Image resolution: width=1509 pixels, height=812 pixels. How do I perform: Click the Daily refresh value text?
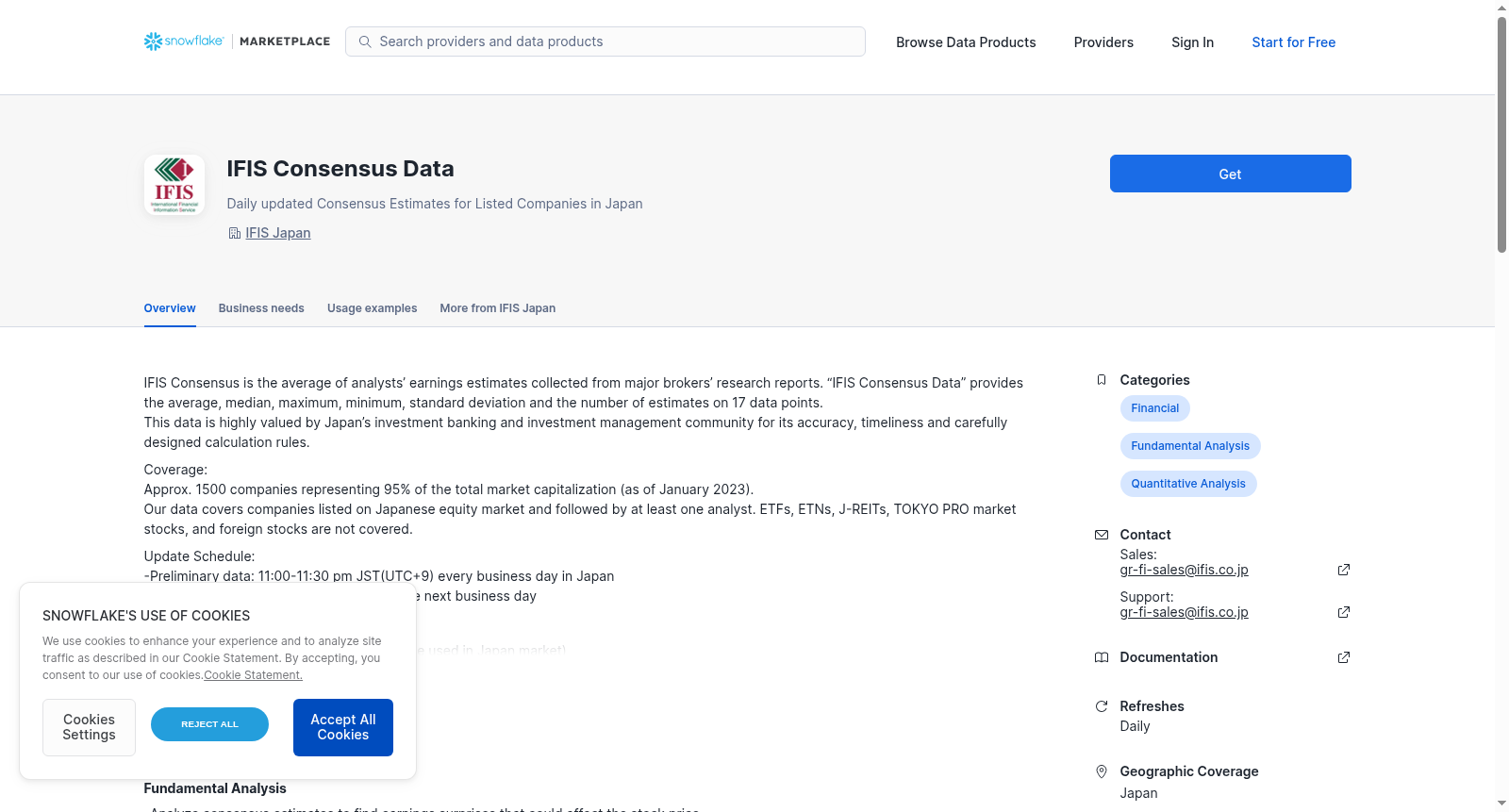pyautogui.click(x=1135, y=726)
